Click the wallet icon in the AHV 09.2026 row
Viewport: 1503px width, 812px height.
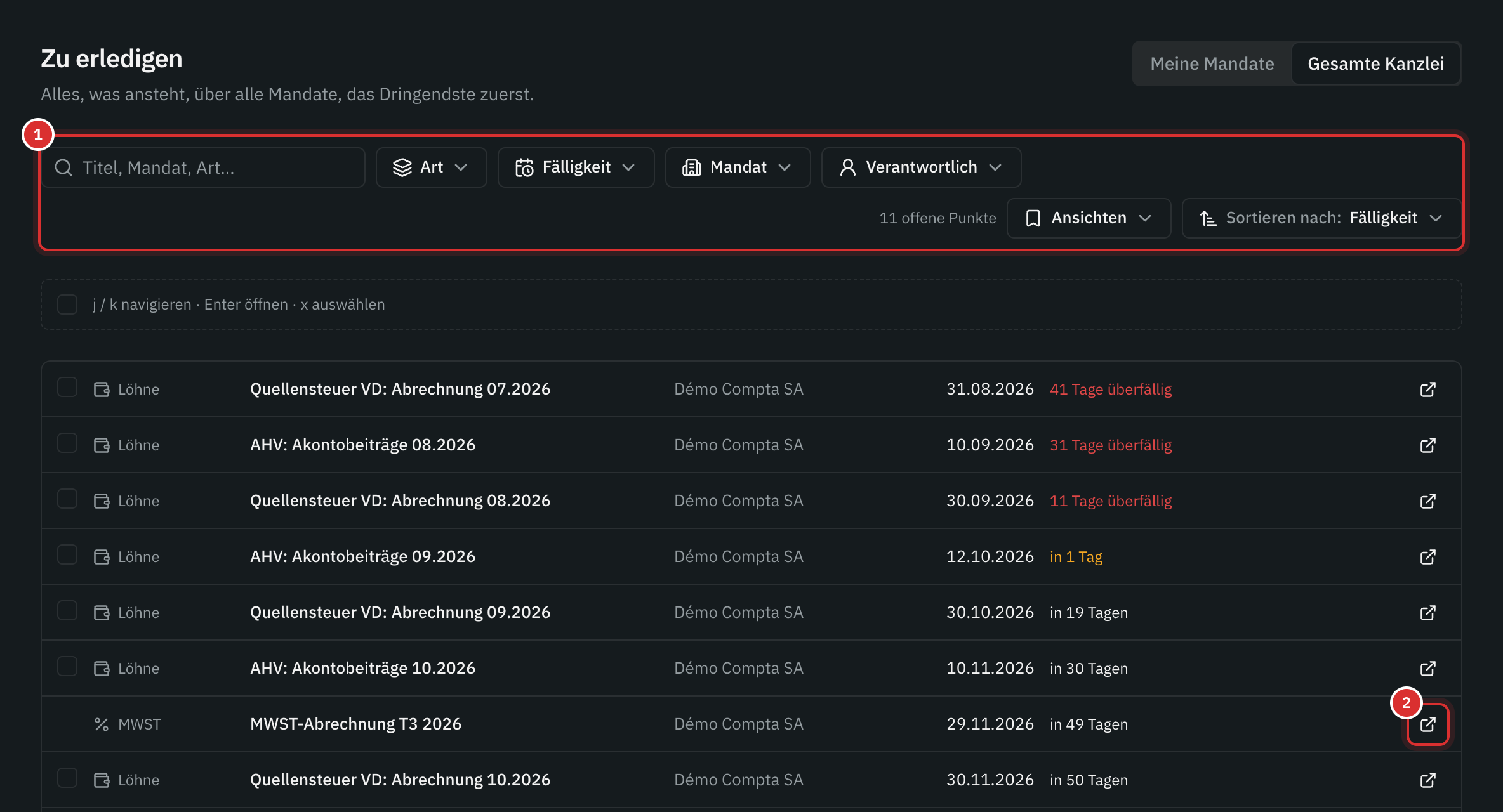coord(102,557)
